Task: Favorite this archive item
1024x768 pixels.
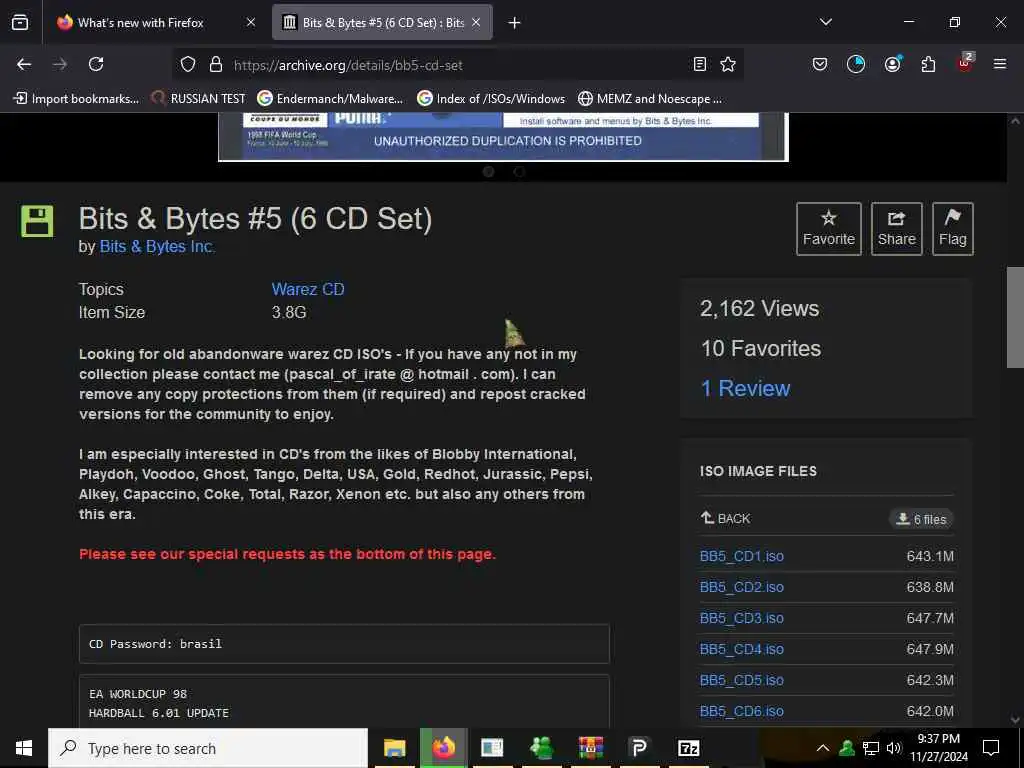Action: point(829,229)
